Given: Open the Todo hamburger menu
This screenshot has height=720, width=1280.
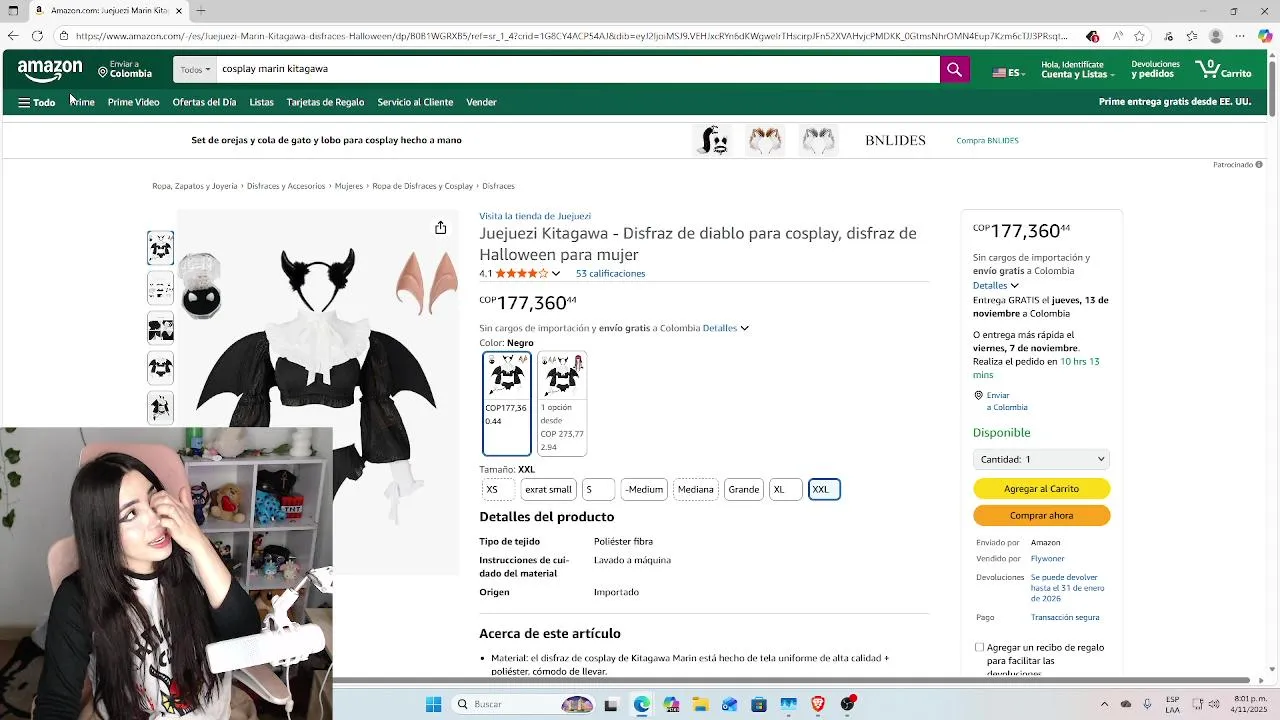Looking at the screenshot, I should pyautogui.click(x=37, y=102).
